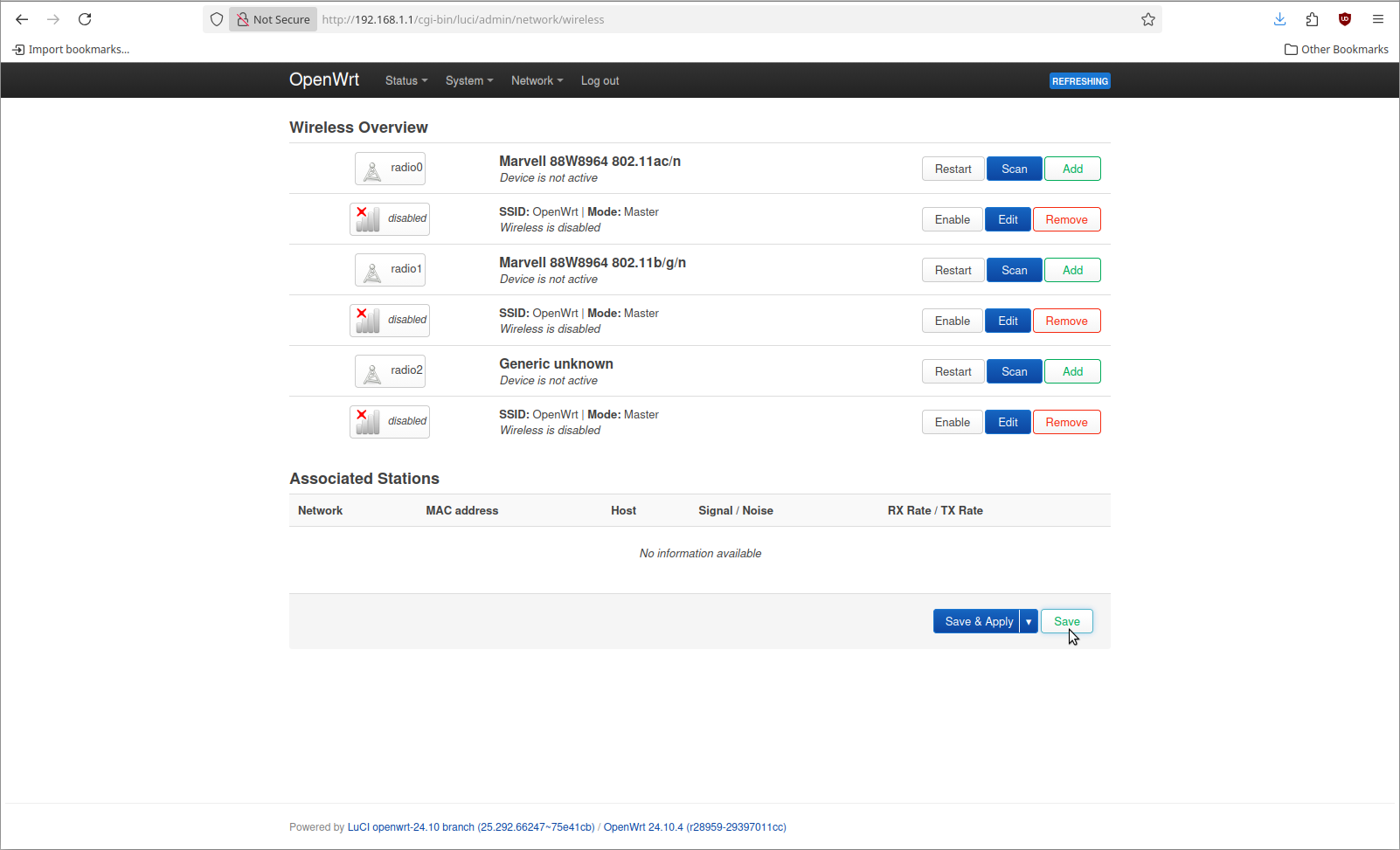Remove the wireless network under radio2
The image size is (1400, 850).
coord(1066,423)
